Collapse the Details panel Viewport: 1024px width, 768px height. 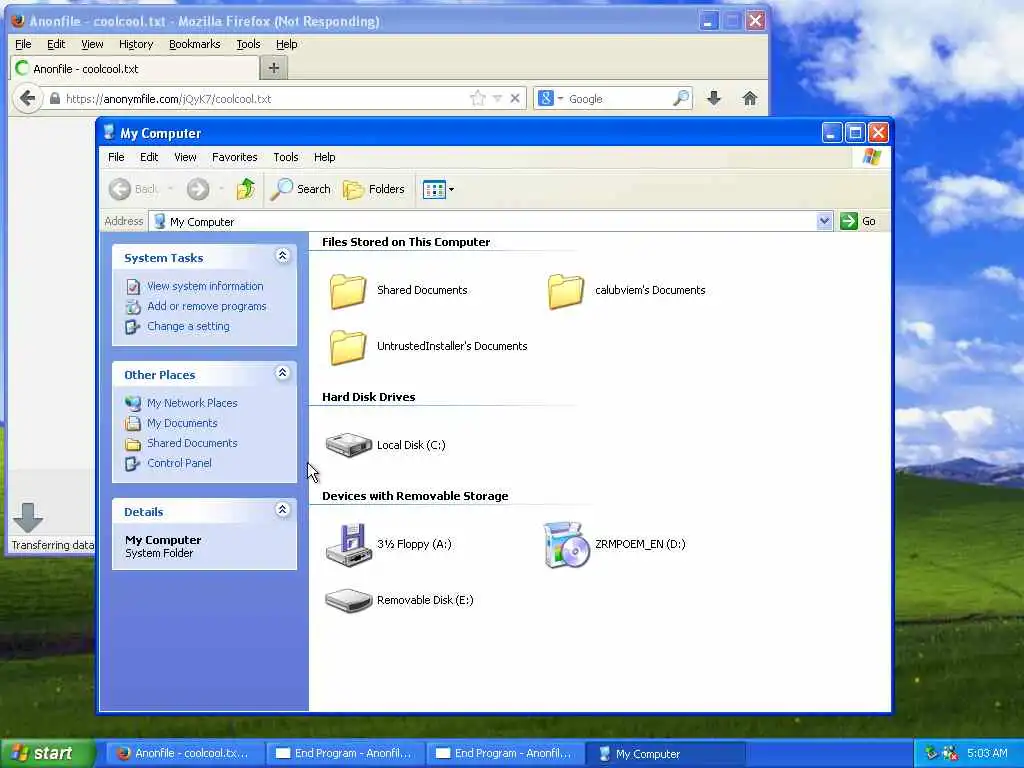tap(282, 510)
